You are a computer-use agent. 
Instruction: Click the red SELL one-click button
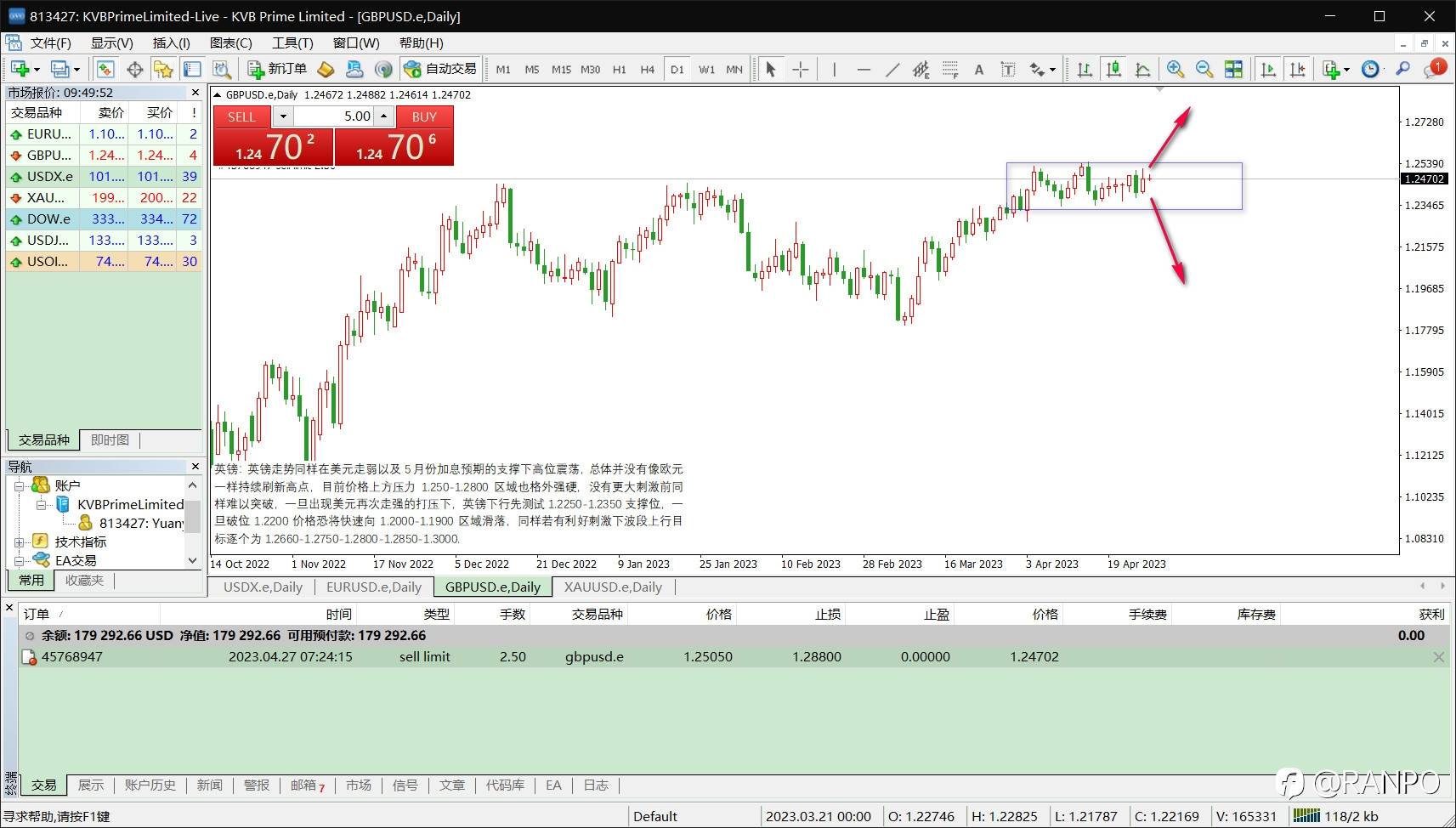pyautogui.click(x=241, y=116)
